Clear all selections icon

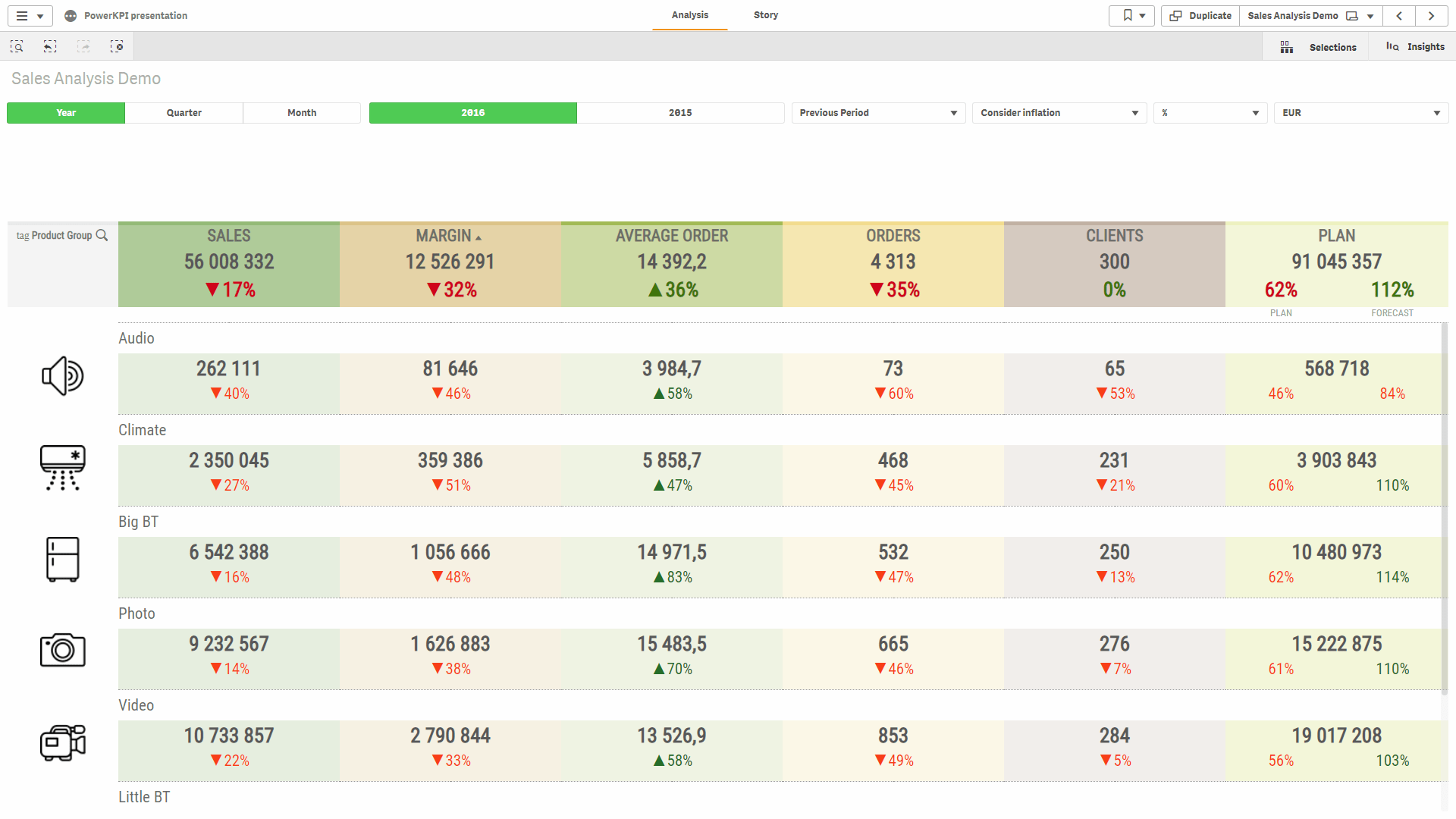[x=117, y=47]
